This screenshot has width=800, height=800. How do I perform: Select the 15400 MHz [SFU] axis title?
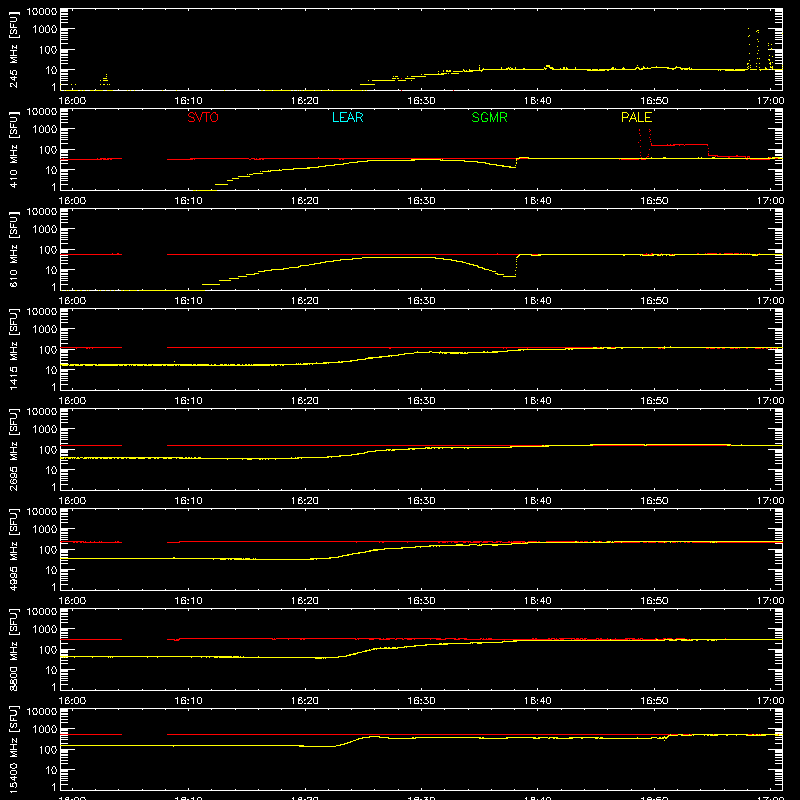point(13,749)
